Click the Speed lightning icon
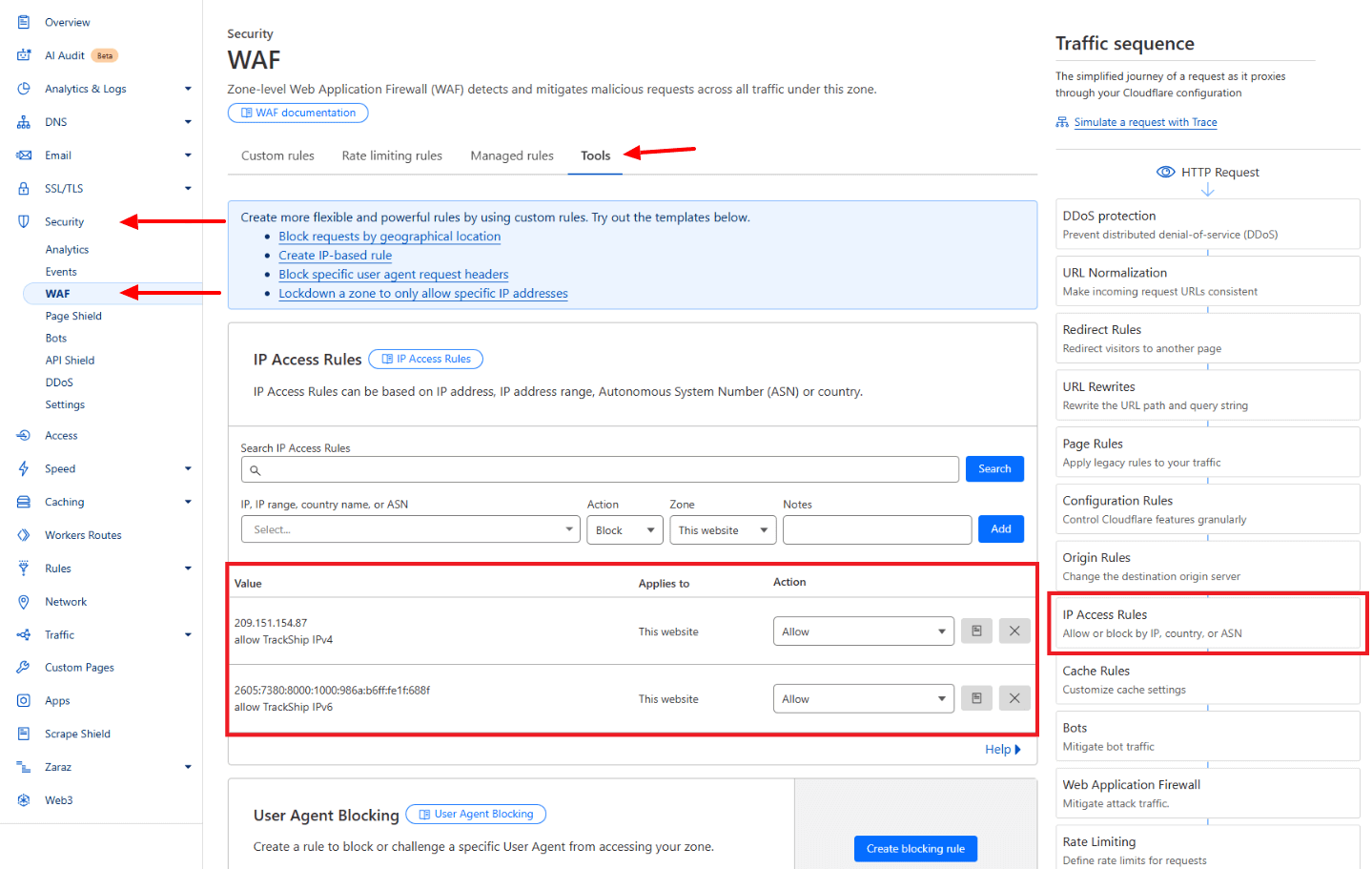Screen dimensions: 1372x869 tap(26, 468)
